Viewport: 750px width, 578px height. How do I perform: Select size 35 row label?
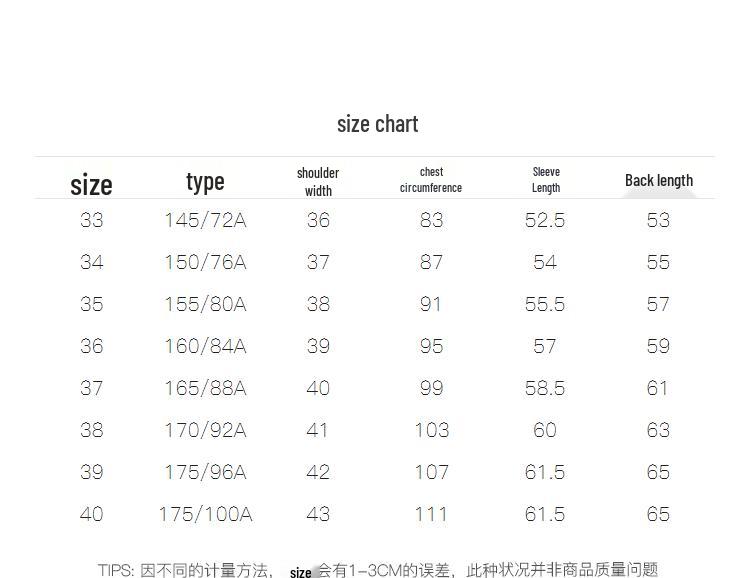click(92, 304)
